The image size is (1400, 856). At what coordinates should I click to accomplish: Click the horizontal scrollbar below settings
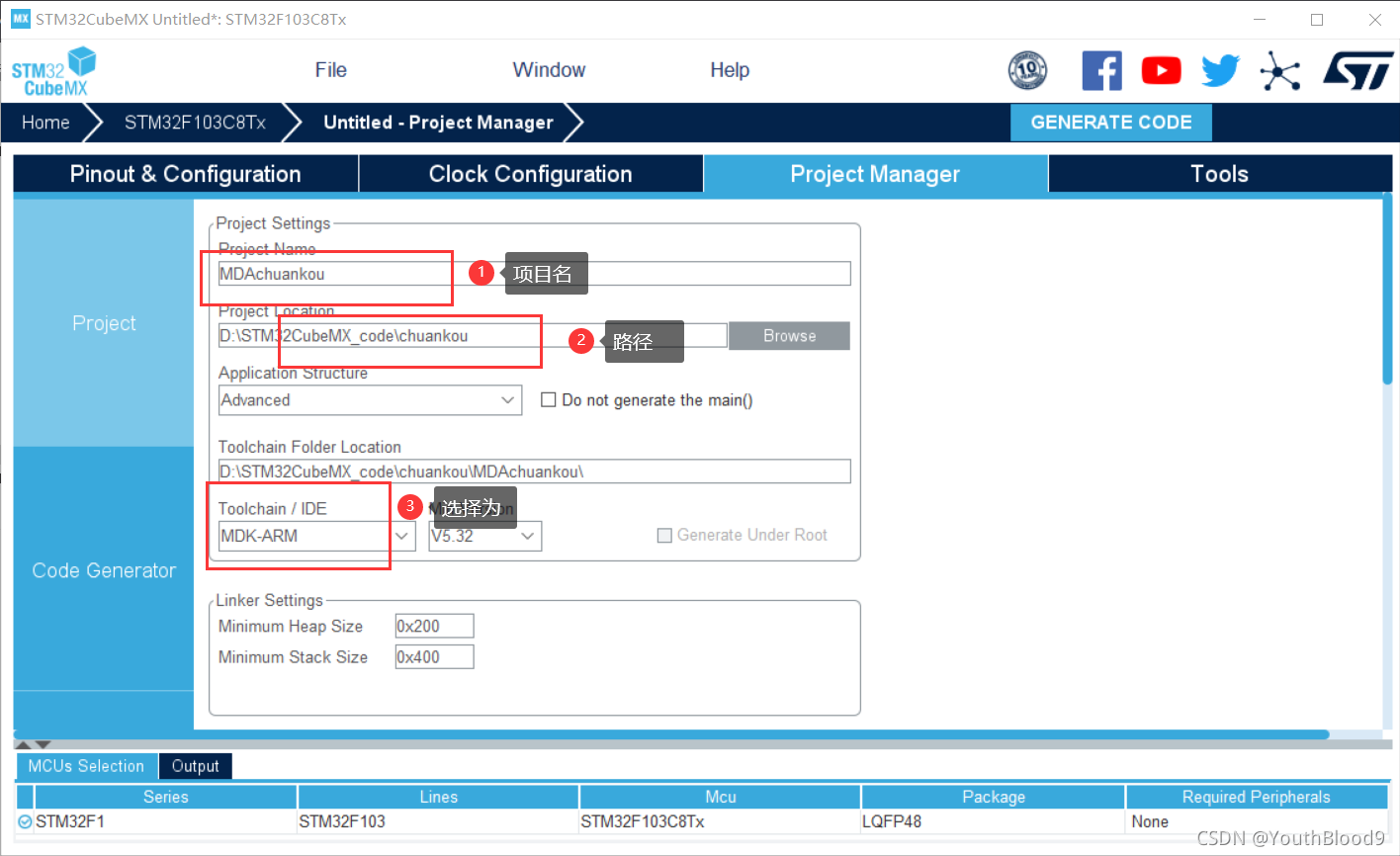click(672, 734)
